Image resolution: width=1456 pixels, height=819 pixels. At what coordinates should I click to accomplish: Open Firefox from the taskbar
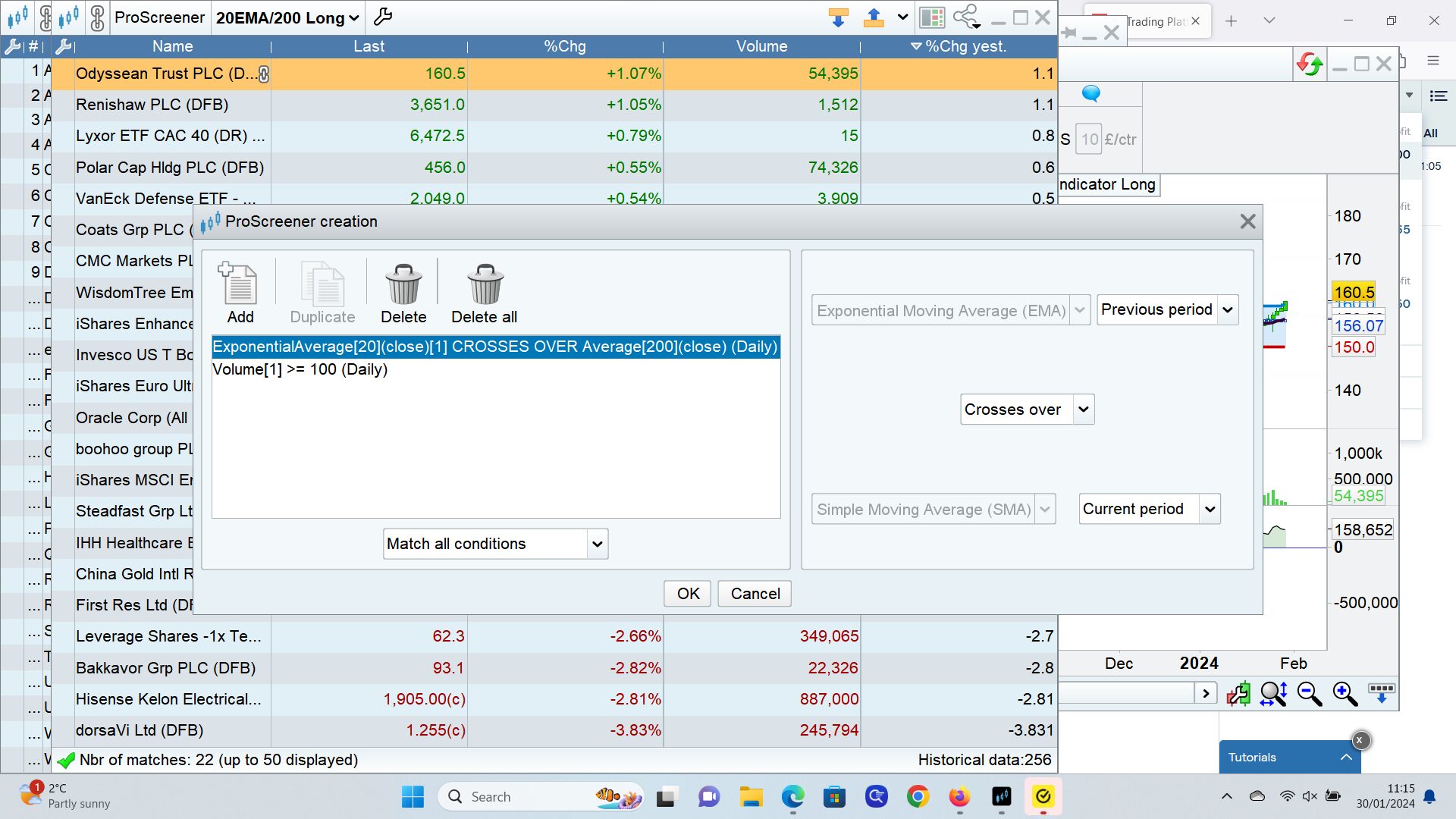pyautogui.click(x=959, y=797)
